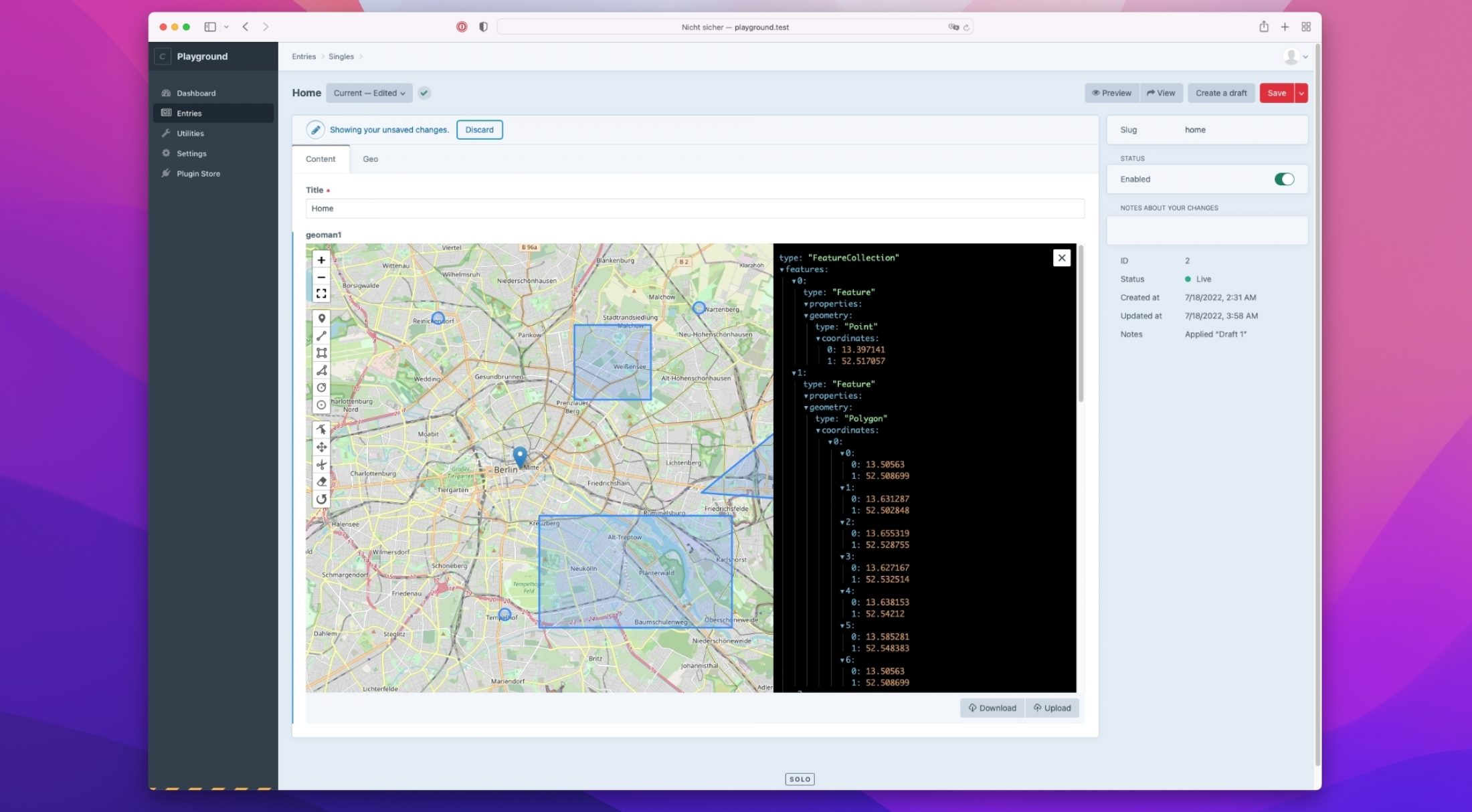The width and height of the screenshot is (1472, 812).
Task: Zoom in the map with plus
Action: [321, 260]
